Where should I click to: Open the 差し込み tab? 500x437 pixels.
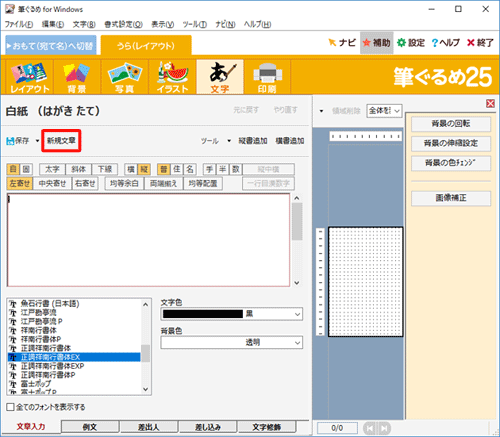(x=208, y=427)
